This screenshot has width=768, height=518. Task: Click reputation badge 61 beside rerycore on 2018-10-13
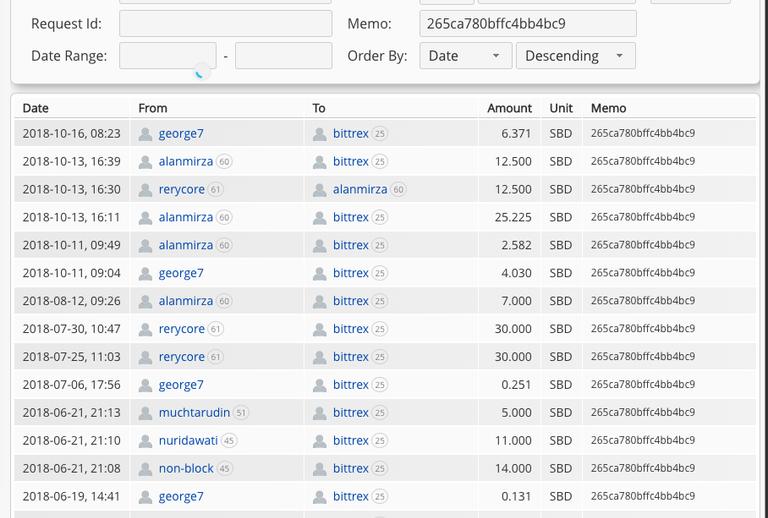tap(216, 189)
